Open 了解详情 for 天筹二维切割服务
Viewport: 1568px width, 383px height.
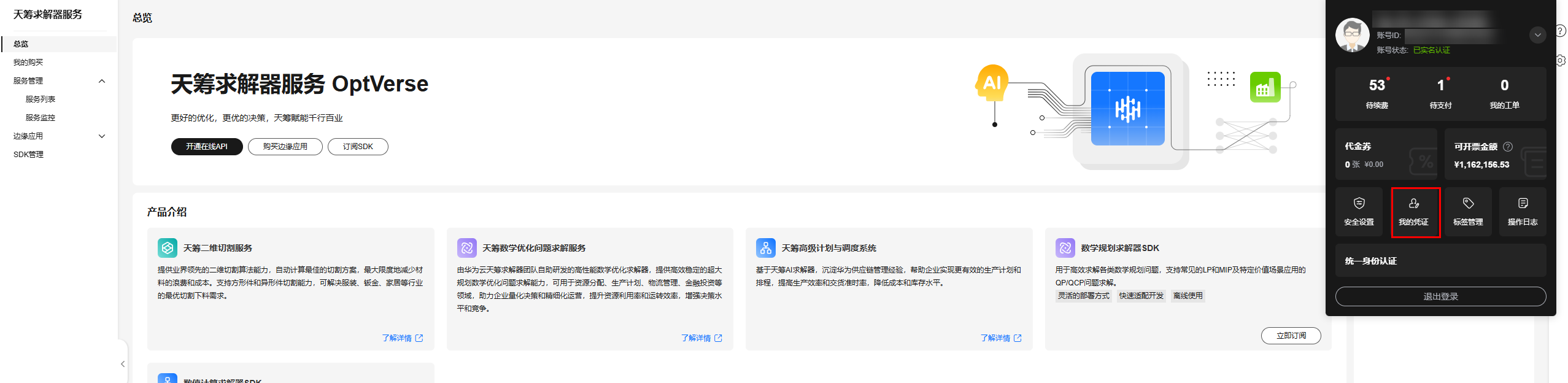point(403,338)
